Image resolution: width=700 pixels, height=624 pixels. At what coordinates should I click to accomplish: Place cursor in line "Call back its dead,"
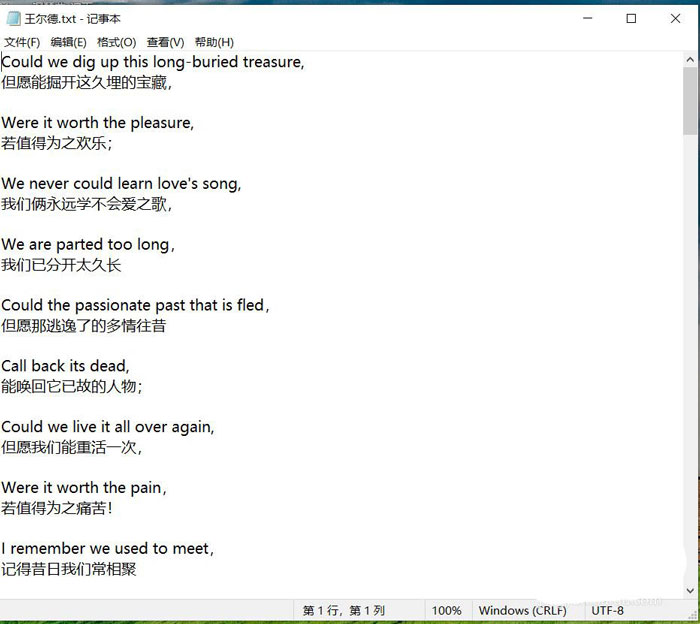65,366
